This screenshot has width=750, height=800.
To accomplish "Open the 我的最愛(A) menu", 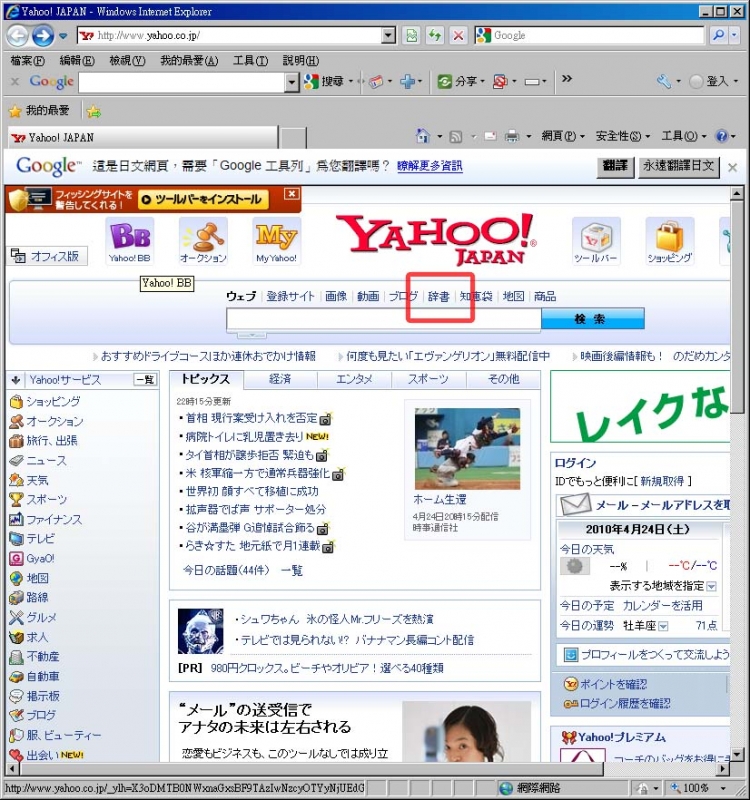I will point(189,61).
